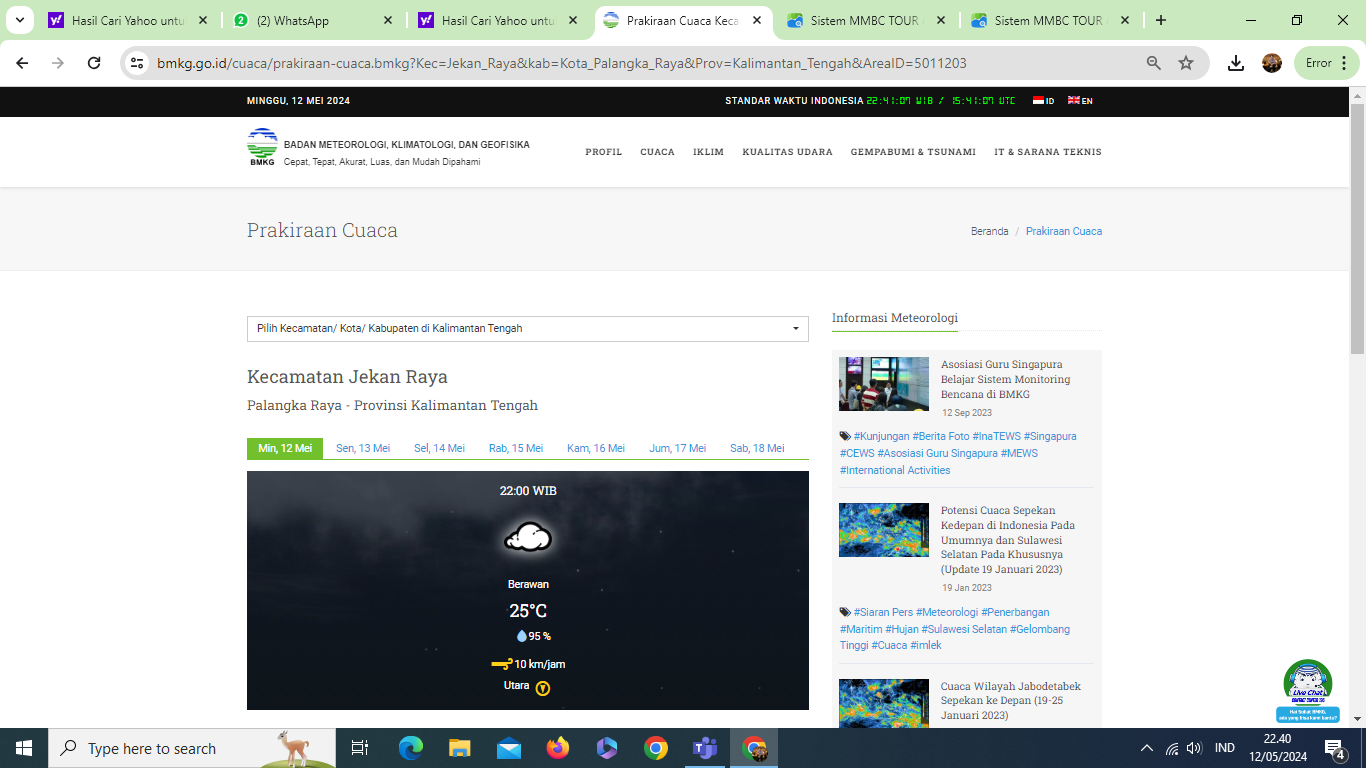The width and height of the screenshot is (1366, 768).
Task: Switch to first Hasil Cari Yahoo tab
Action: [129, 20]
